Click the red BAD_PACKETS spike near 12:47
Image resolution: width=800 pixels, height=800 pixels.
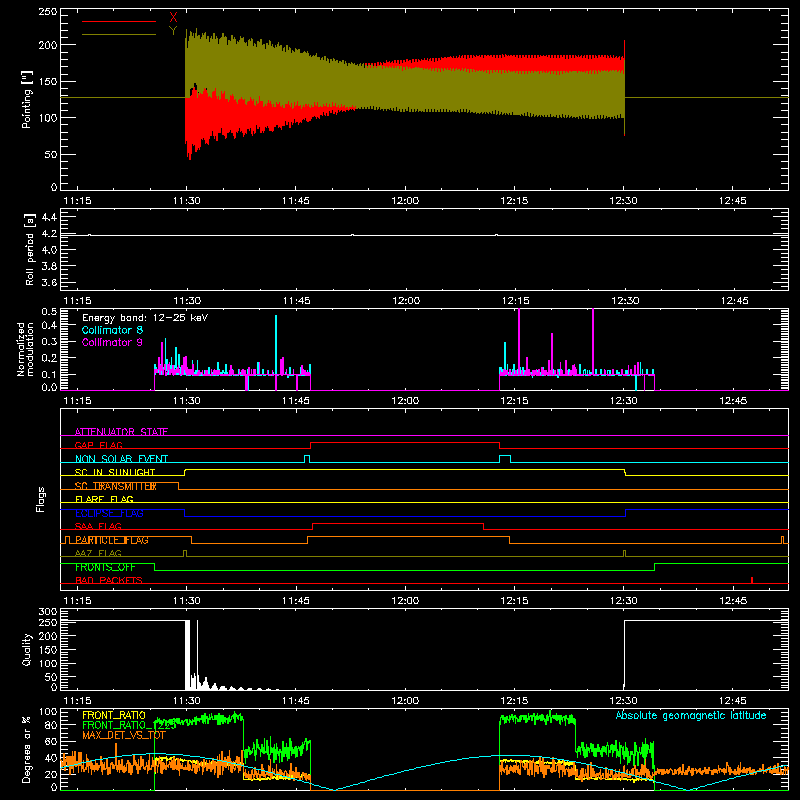pyautogui.click(x=752, y=580)
